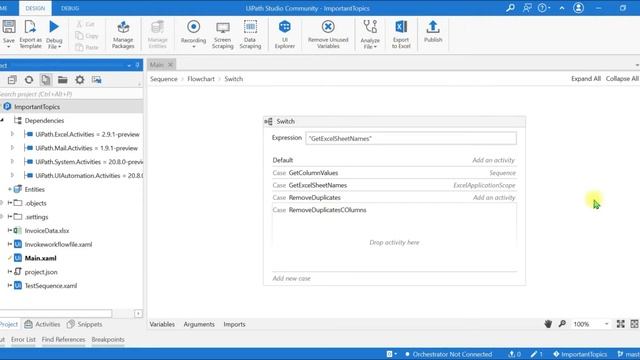
Task: Switch to the DESIGN ribbon tab
Action: (35, 8)
